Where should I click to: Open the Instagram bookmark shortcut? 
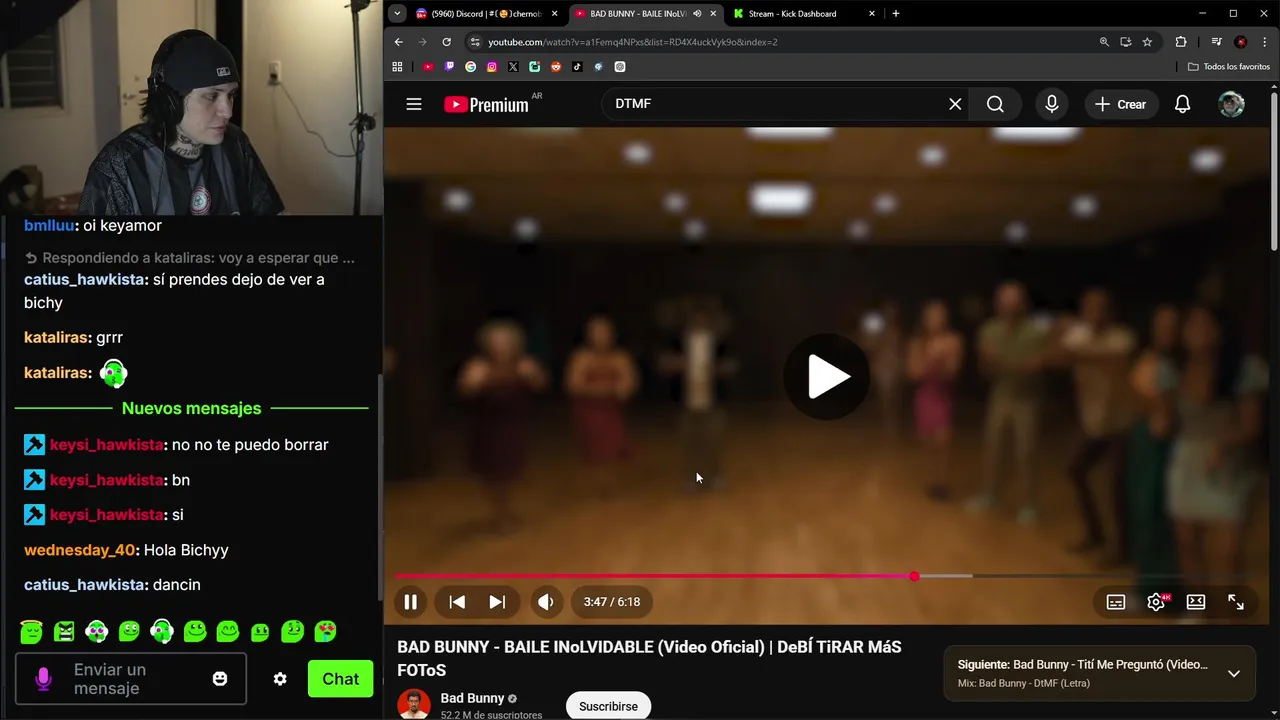tap(492, 67)
